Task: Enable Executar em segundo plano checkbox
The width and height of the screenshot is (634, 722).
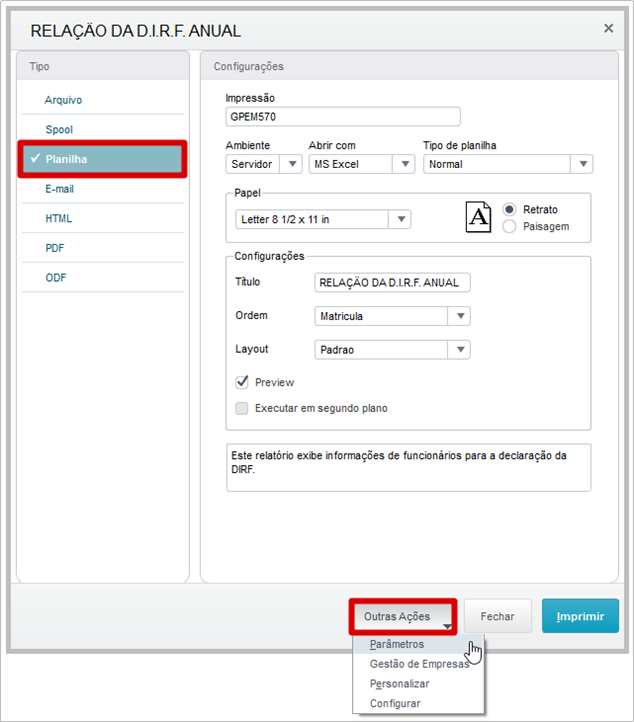Action: [x=242, y=408]
